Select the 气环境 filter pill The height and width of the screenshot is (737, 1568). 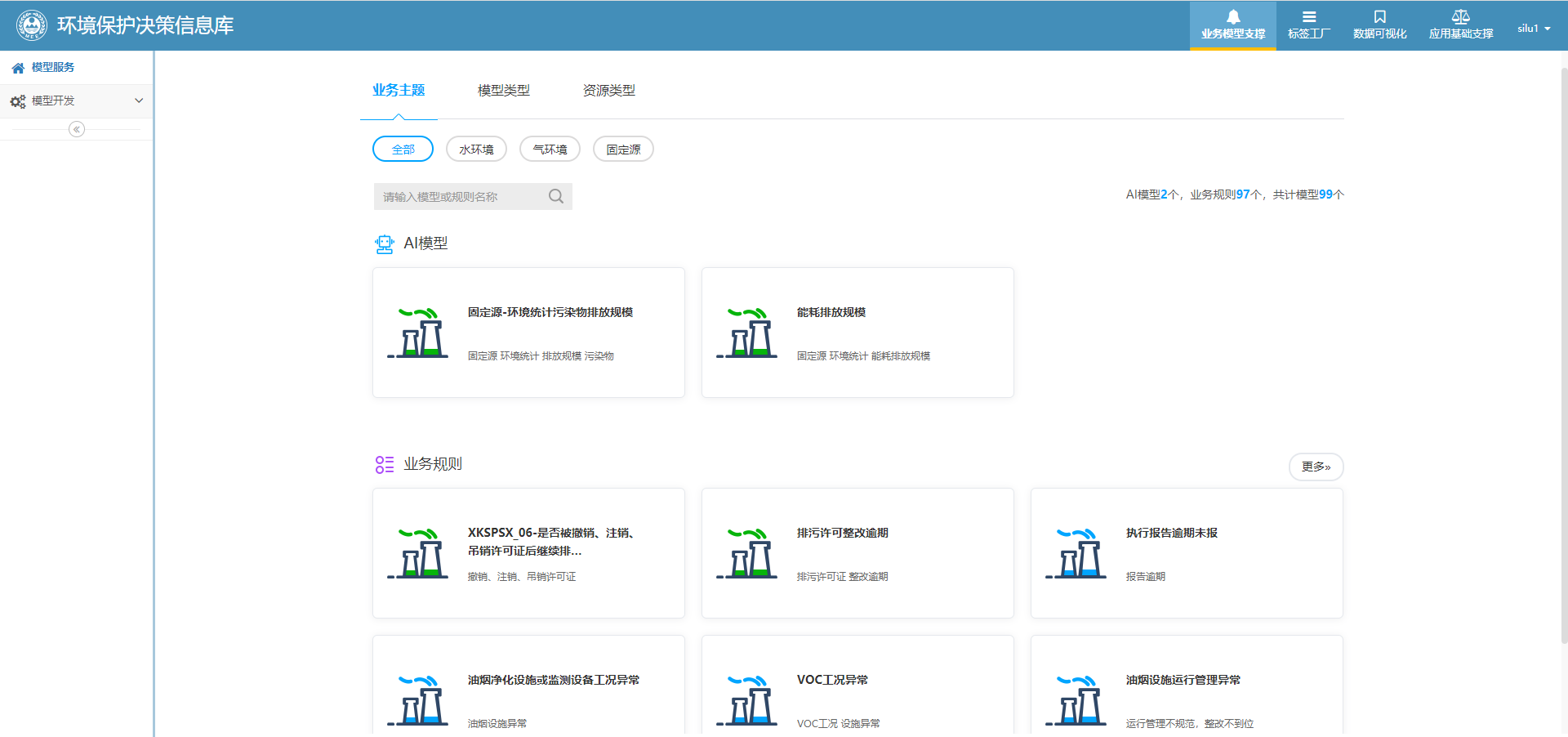tap(550, 150)
